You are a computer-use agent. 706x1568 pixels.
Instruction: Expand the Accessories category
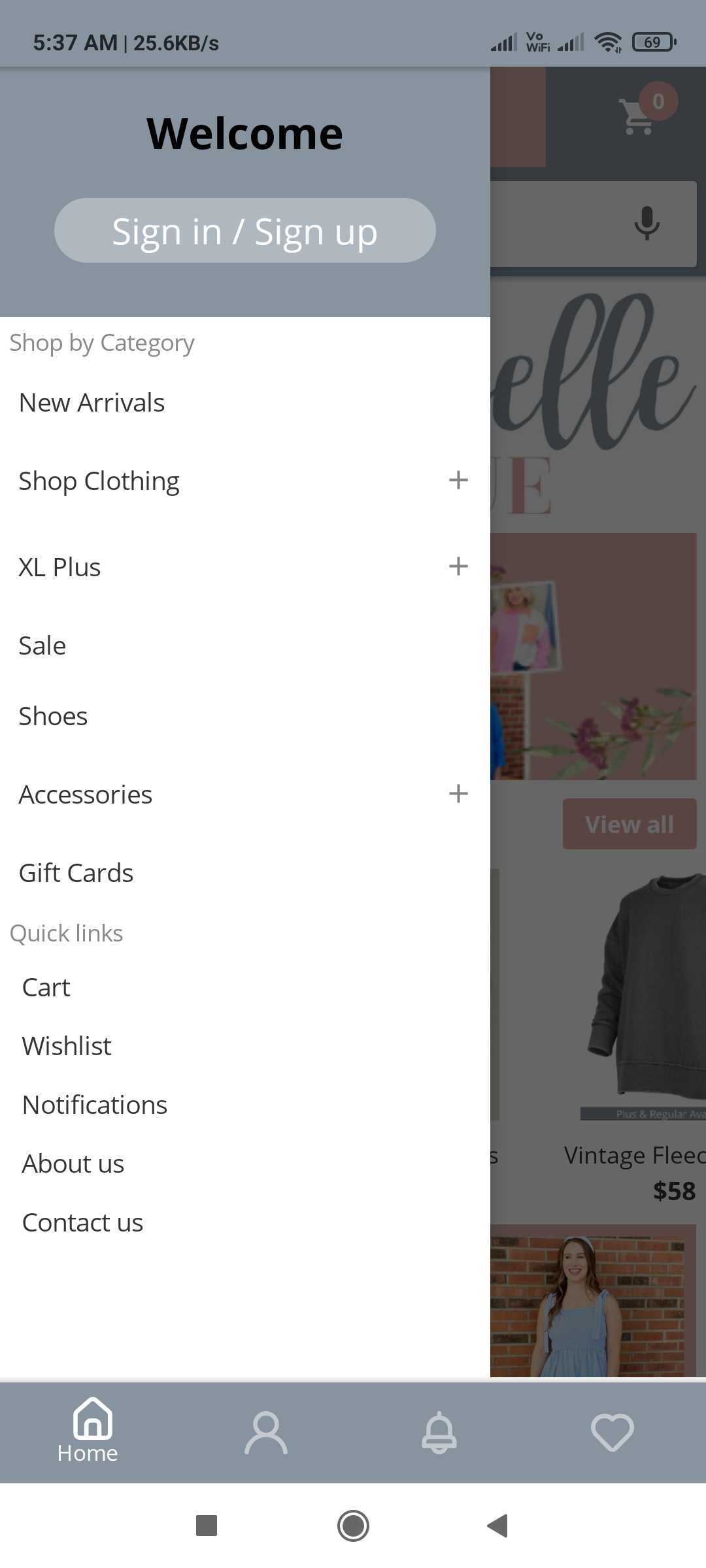coord(458,794)
